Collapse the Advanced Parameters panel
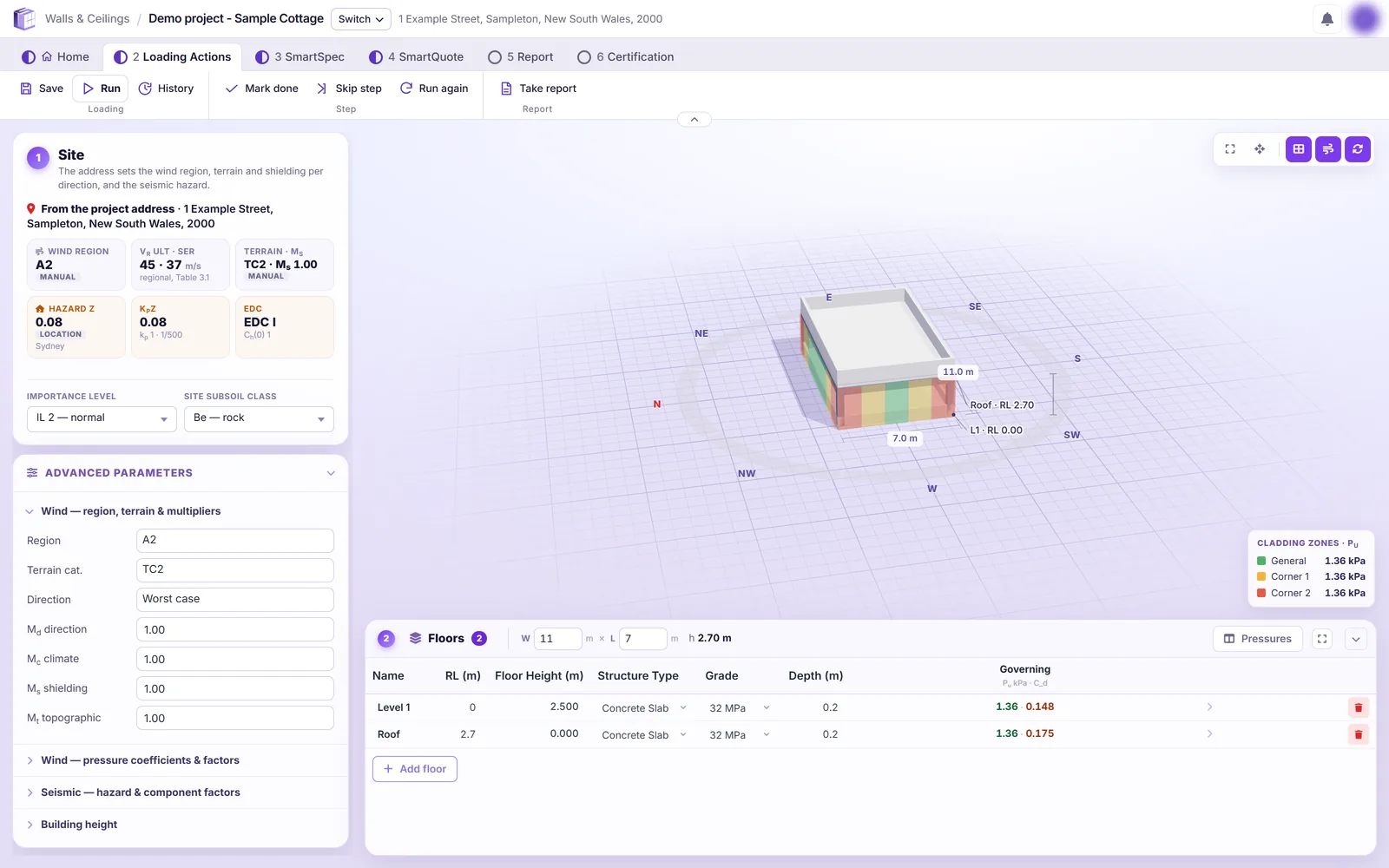This screenshot has width=1389, height=868. 331,473
